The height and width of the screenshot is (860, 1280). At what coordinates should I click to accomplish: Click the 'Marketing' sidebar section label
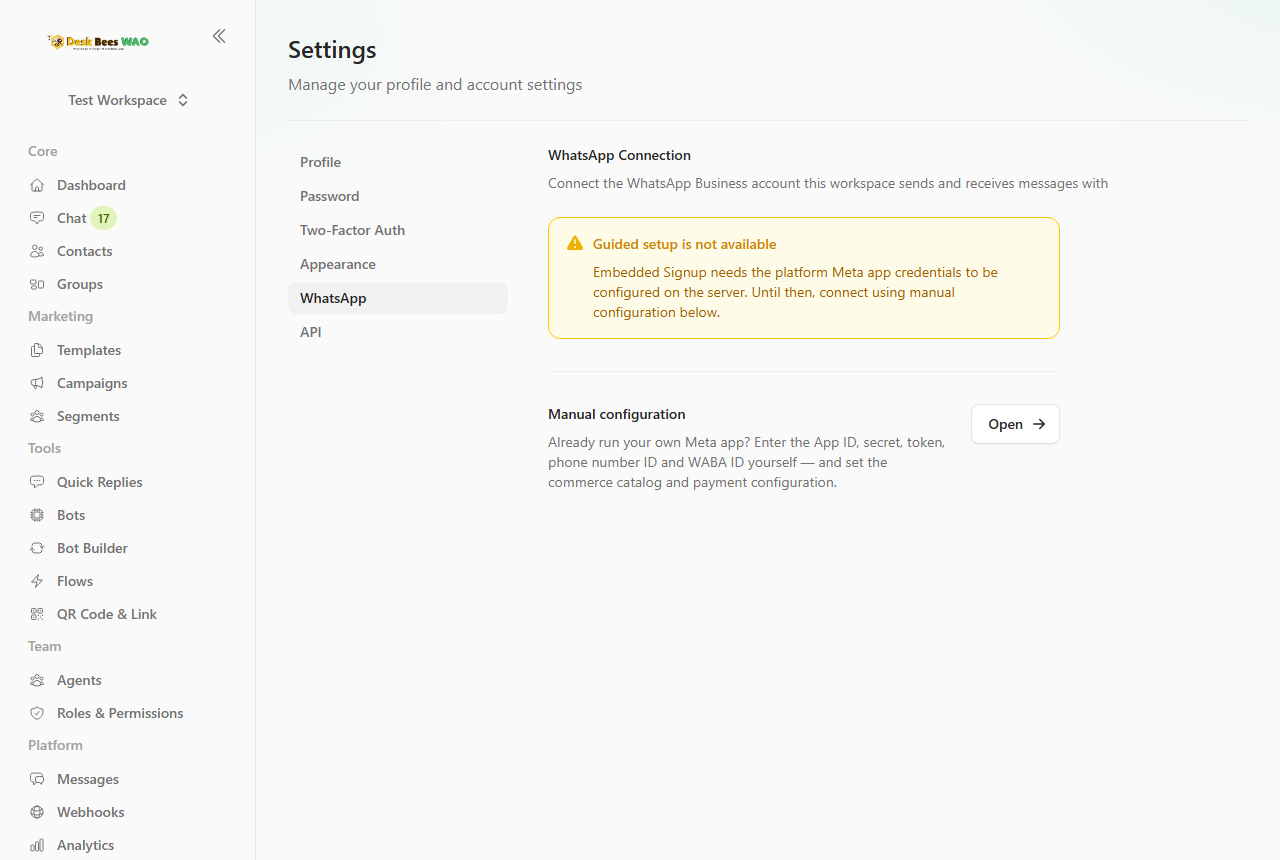point(60,316)
